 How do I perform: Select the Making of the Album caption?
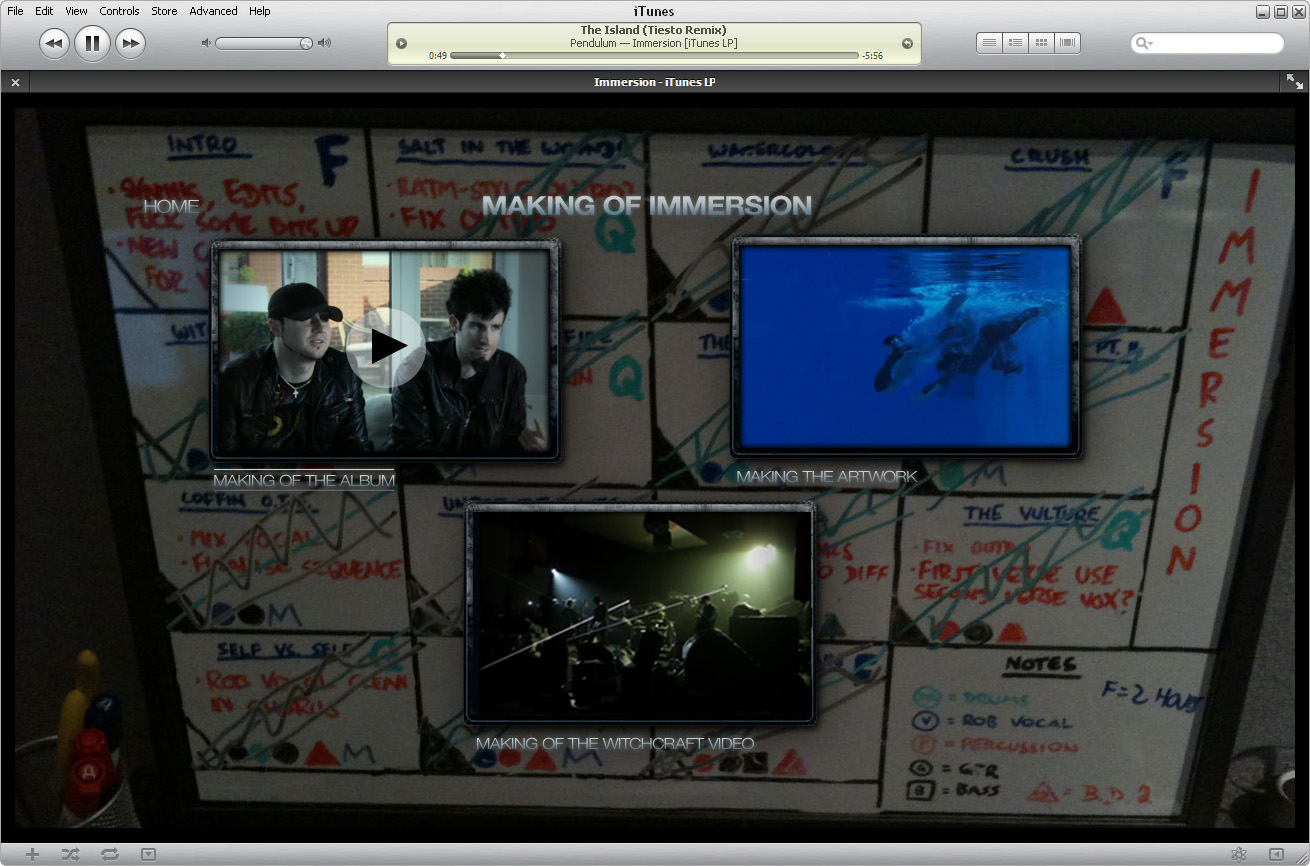[304, 480]
